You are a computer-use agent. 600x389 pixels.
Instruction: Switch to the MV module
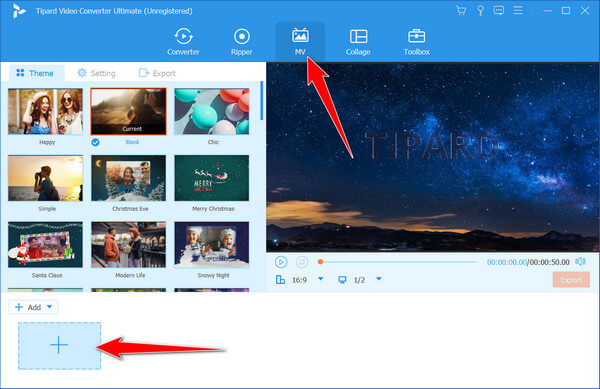(300, 41)
